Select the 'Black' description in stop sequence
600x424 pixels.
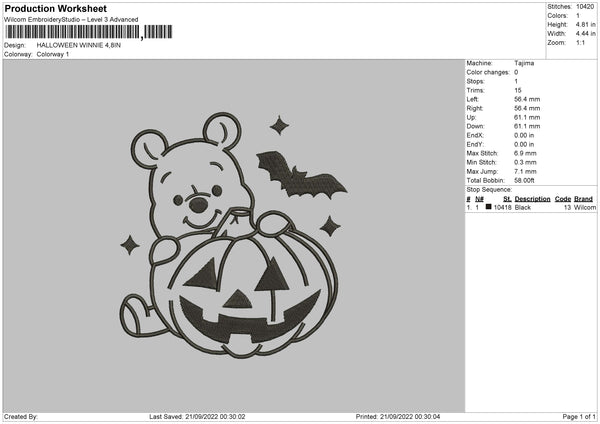[x=523, y=207]
